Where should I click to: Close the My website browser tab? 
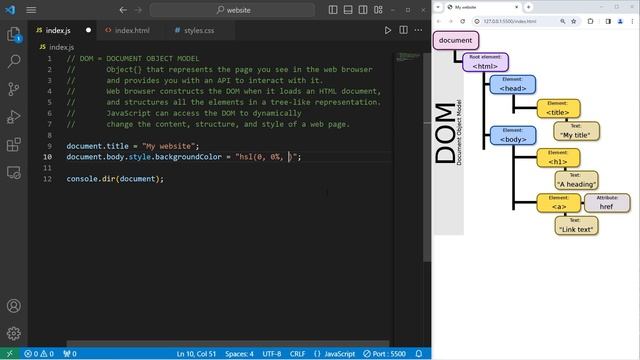pos(516,7)
